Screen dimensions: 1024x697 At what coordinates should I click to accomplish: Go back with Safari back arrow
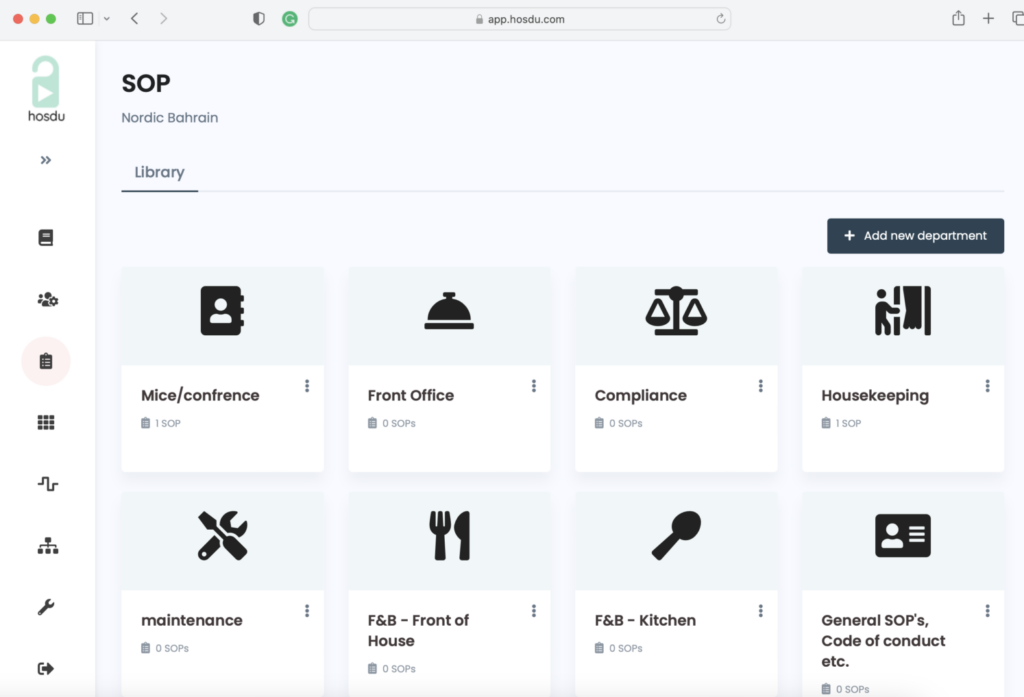coord(135,19)
